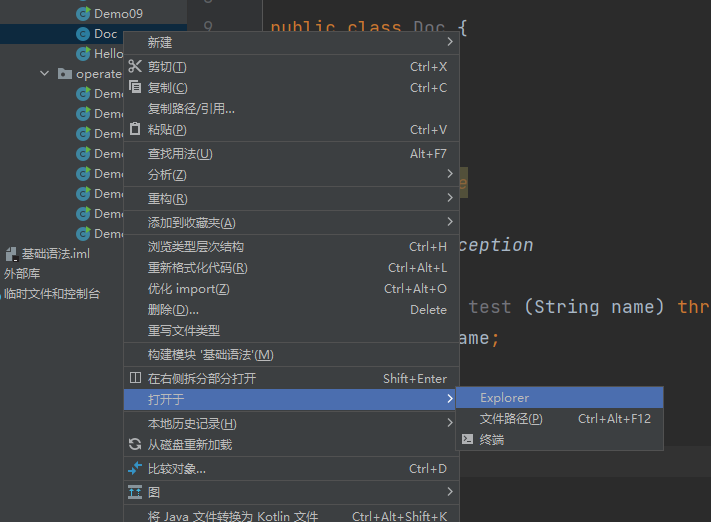This screenshot has width=711, height=522.
Task: Expand the 分析(Z) submenu arrow
Action: click(x=449, y=174)
